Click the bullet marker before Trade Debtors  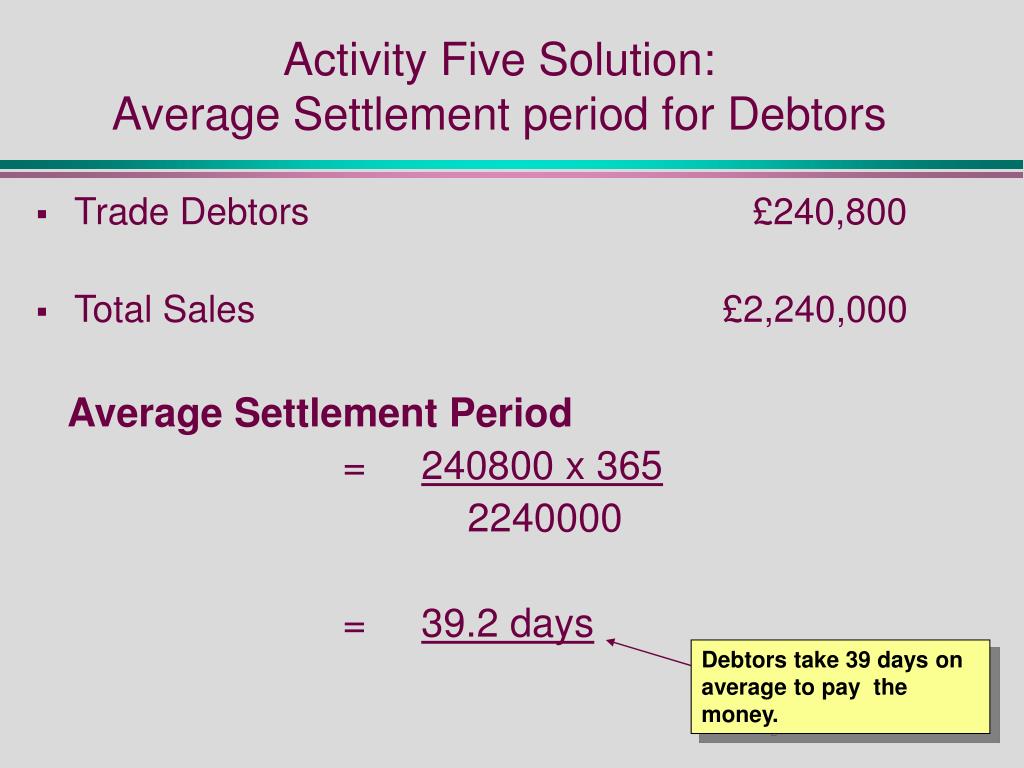point(42,214)
